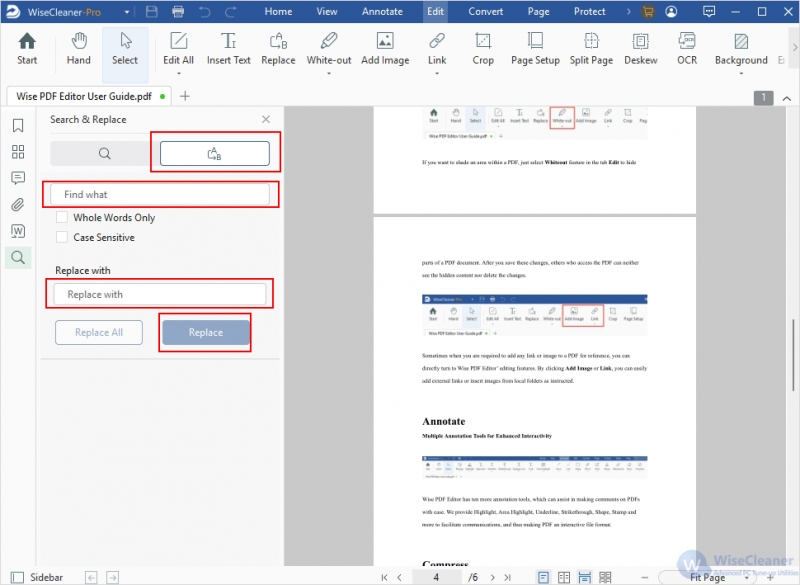The width and height of the screenshot is (800, 585).
Task: Click the Start home icon
Action: click(x=27, y=49)
